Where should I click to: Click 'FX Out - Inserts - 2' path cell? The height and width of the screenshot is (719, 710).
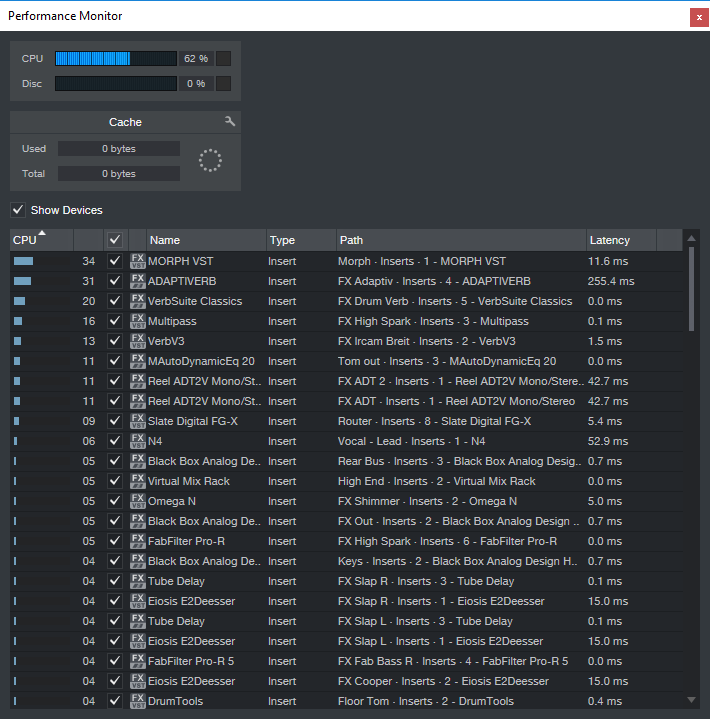pos(459,521)
